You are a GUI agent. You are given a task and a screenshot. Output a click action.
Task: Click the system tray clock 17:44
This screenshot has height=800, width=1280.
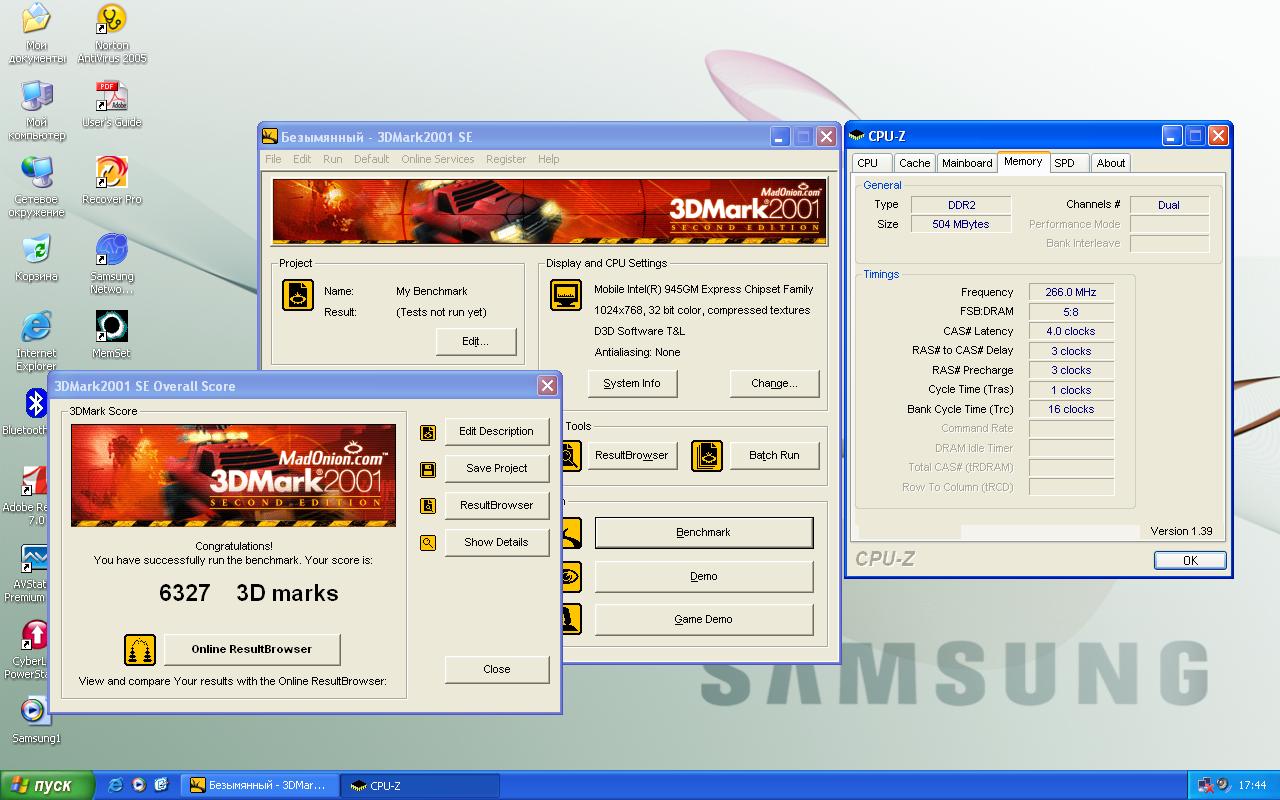pos(1252,785)
